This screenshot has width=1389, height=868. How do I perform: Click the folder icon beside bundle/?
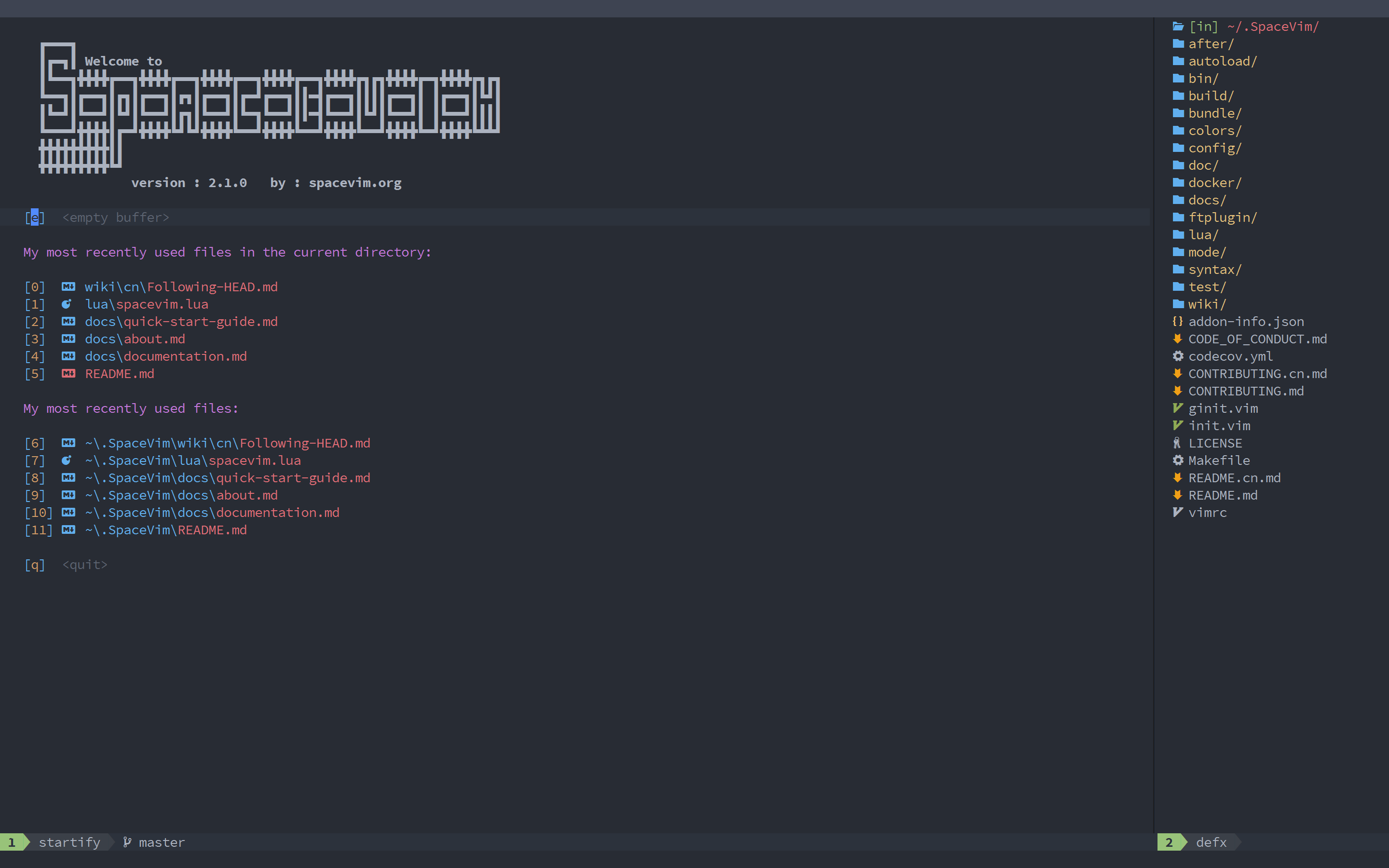point(1178,113)
